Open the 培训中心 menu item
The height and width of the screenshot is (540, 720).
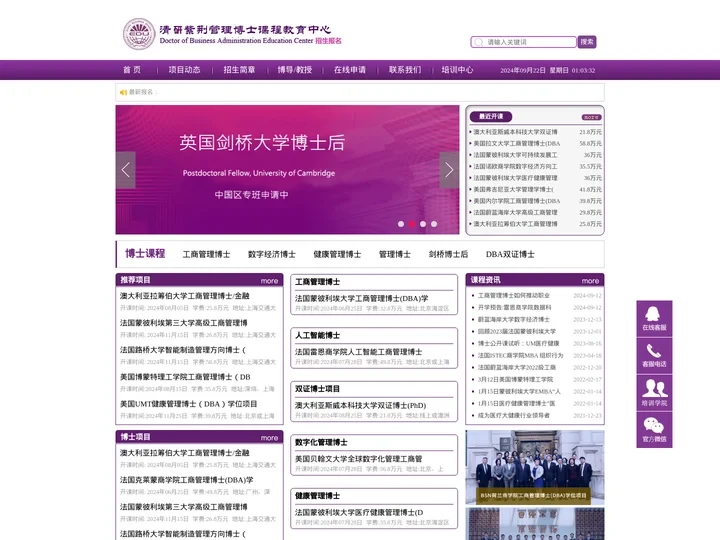point(457,70)
